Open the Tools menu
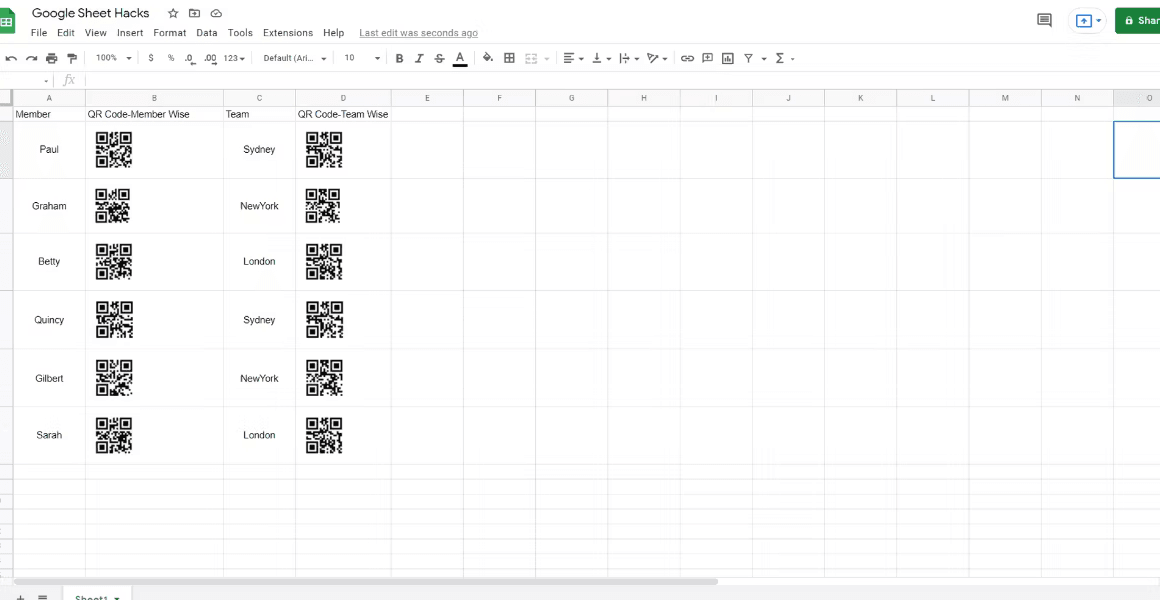The width and height of the screenshot is (1160, 600). tap(240, 33)
